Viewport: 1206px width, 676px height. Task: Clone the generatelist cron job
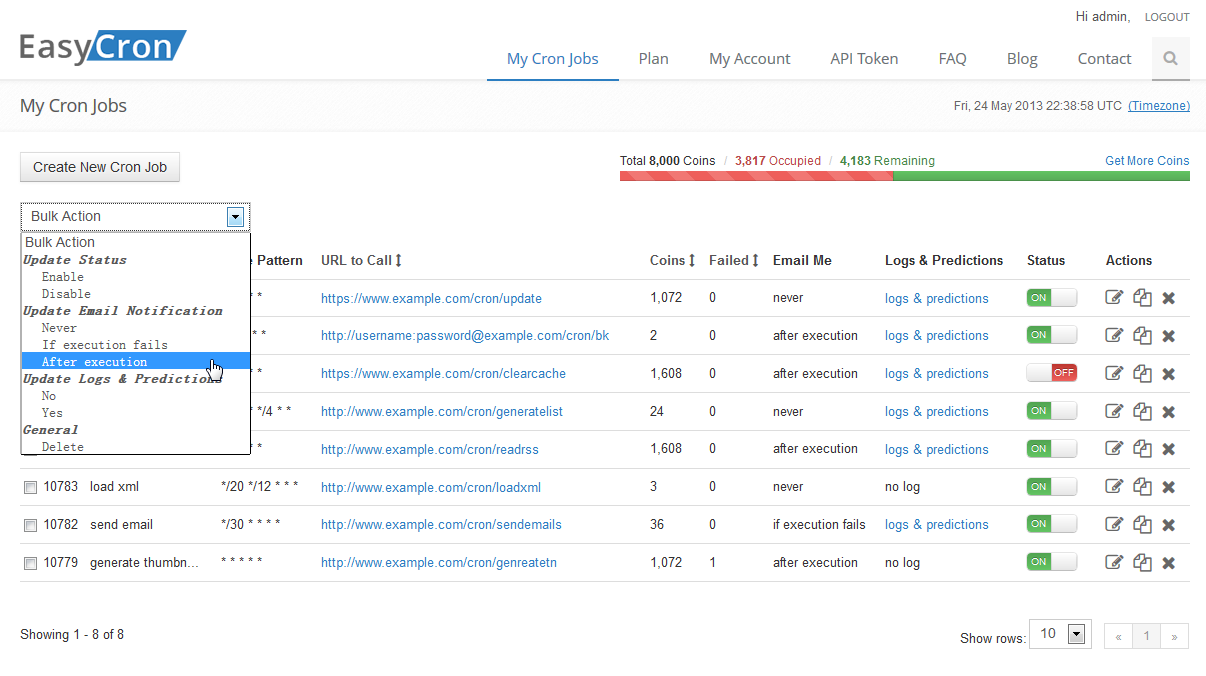(x=1142, y=411)
